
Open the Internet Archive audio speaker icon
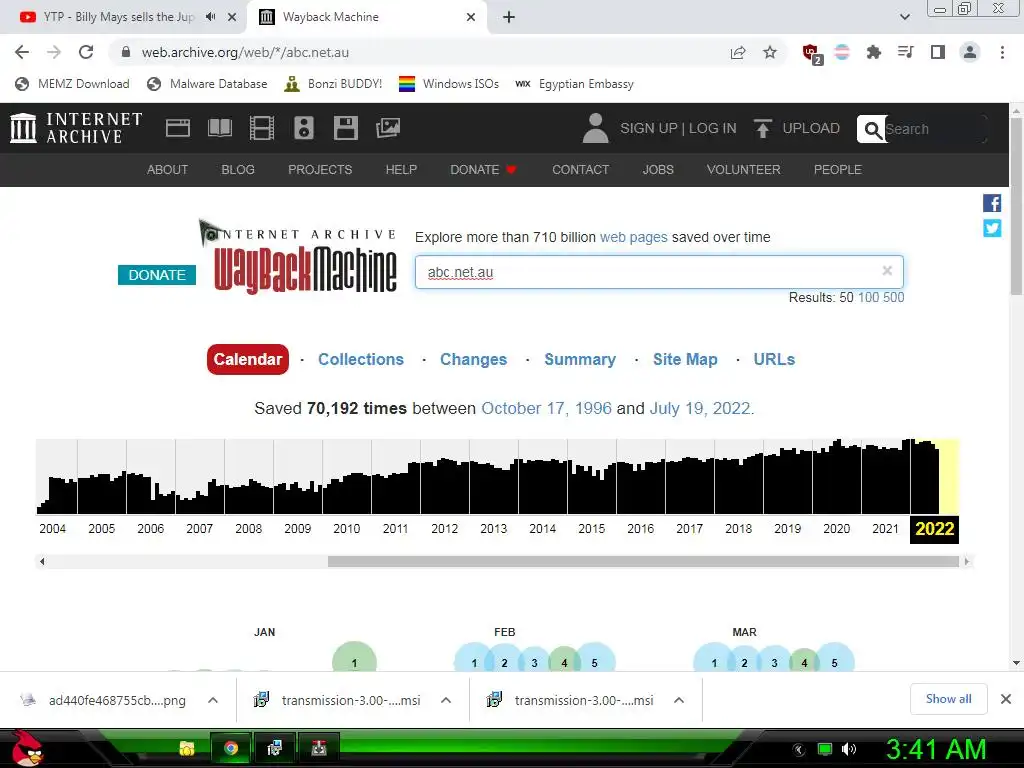point(304,128)
